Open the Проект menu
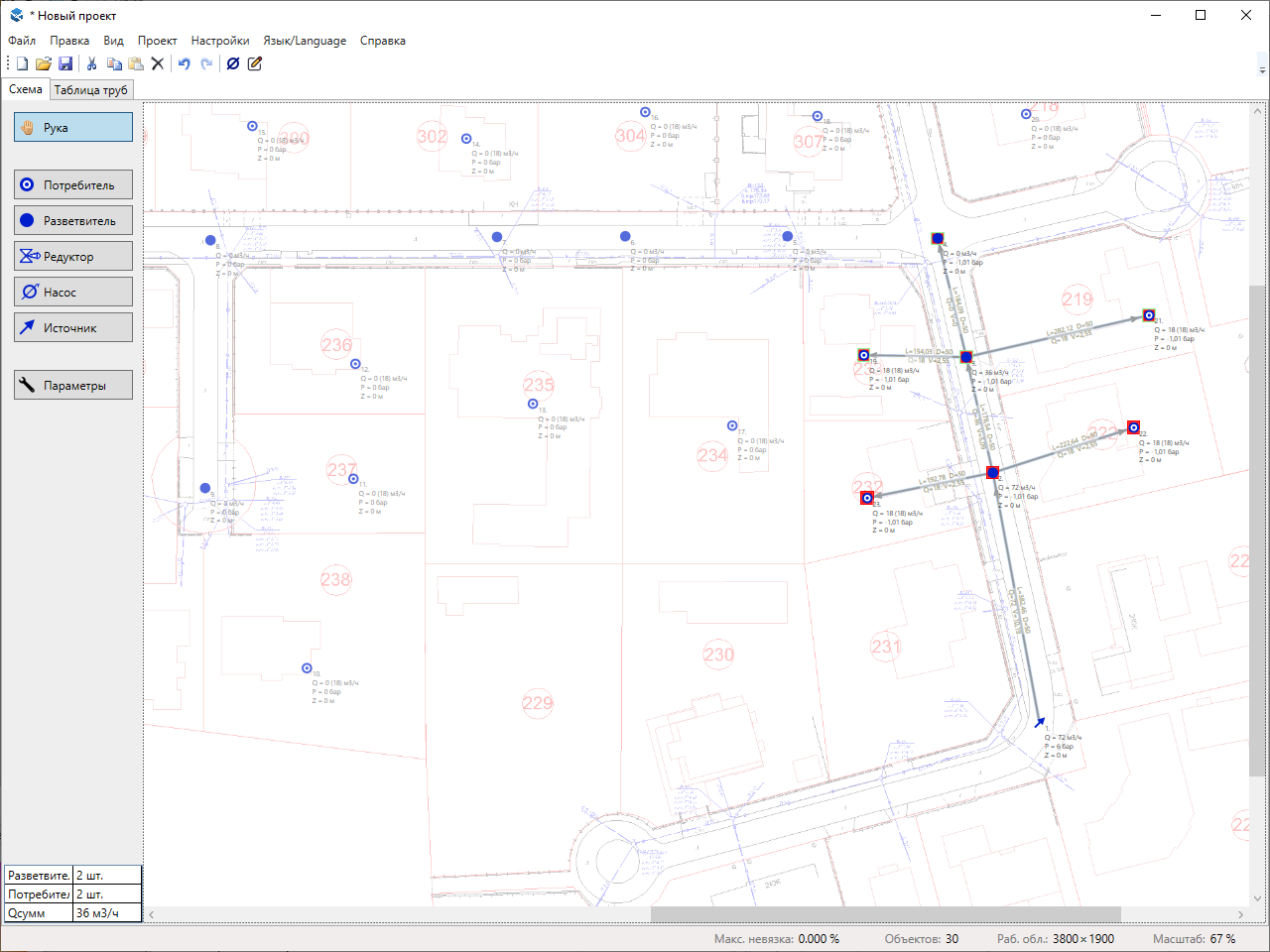Viewport: 1270px width, 952px height. [157, 41]
